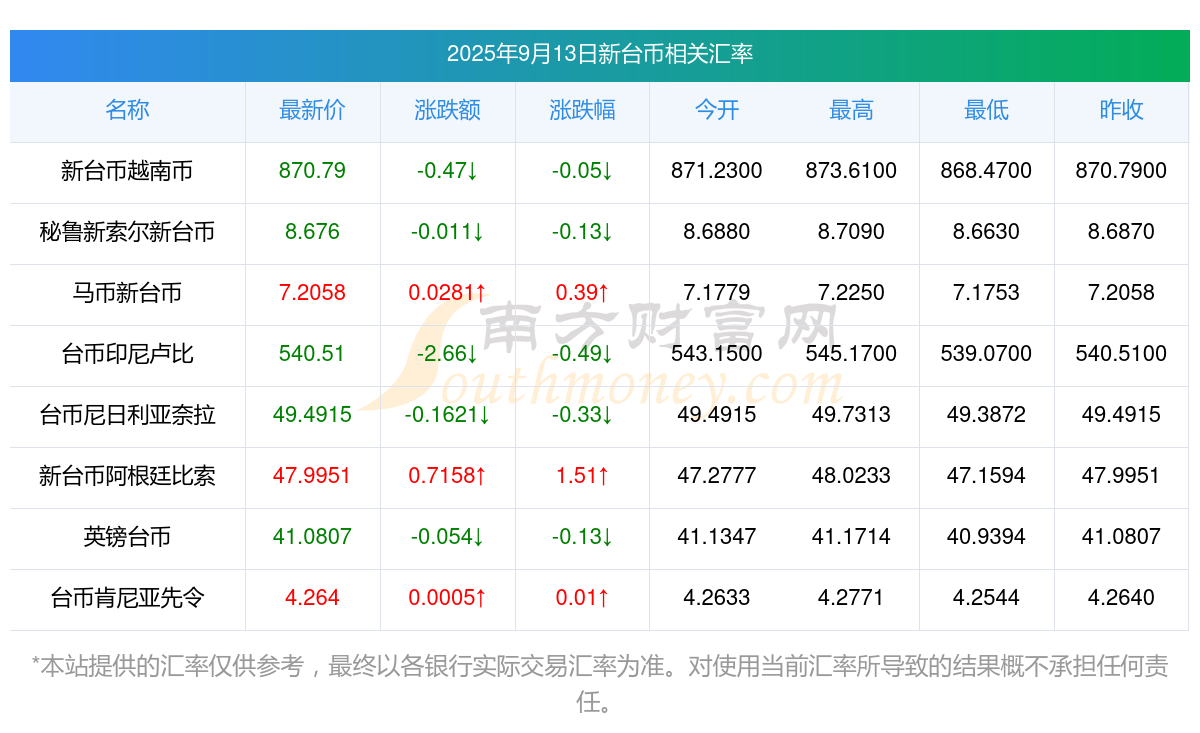Click latest price 870.79
This screenshot has height=733, width=1200.
tap(313, 171)
